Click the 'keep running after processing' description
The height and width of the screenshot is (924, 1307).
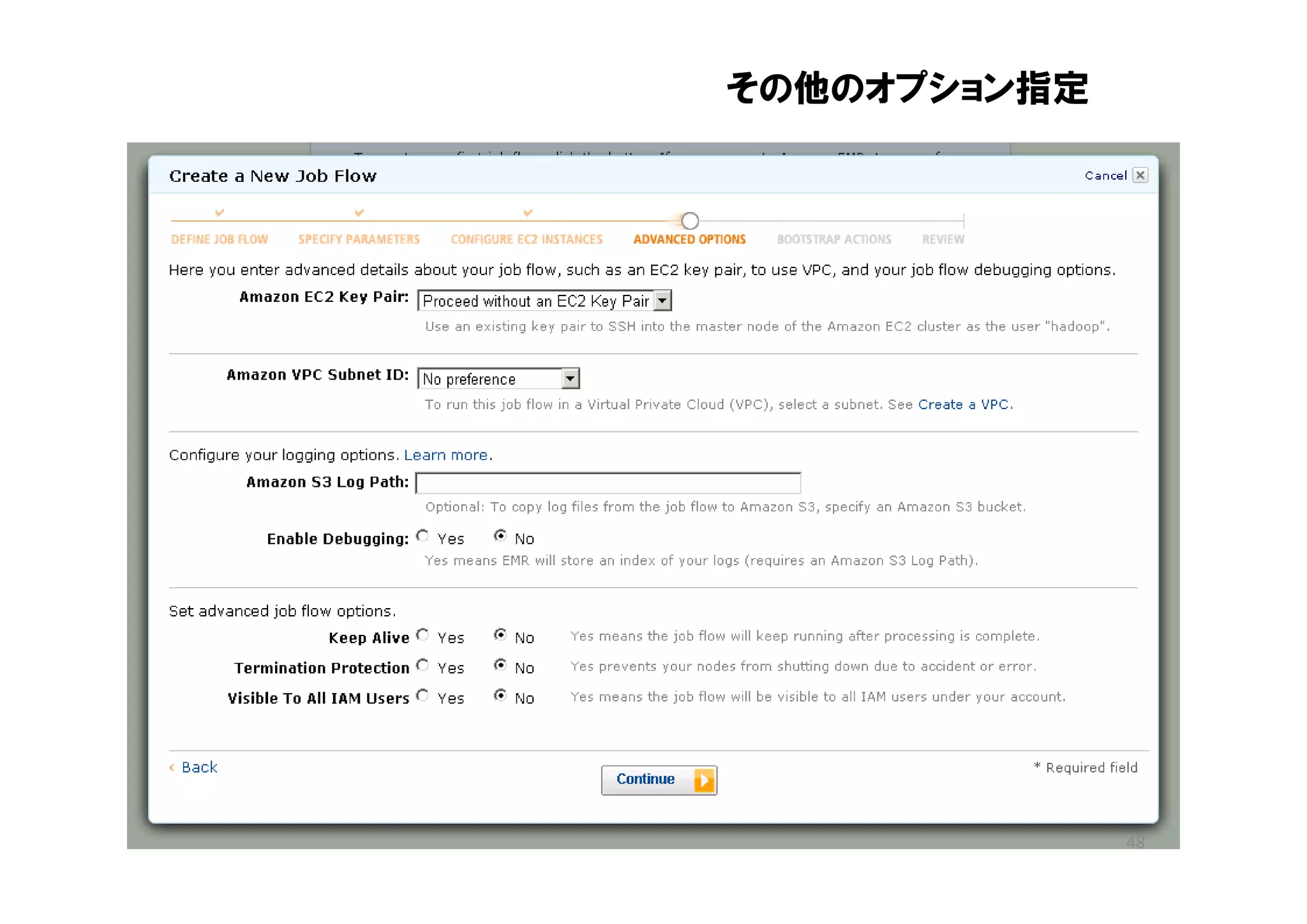(x=805, y=636)
